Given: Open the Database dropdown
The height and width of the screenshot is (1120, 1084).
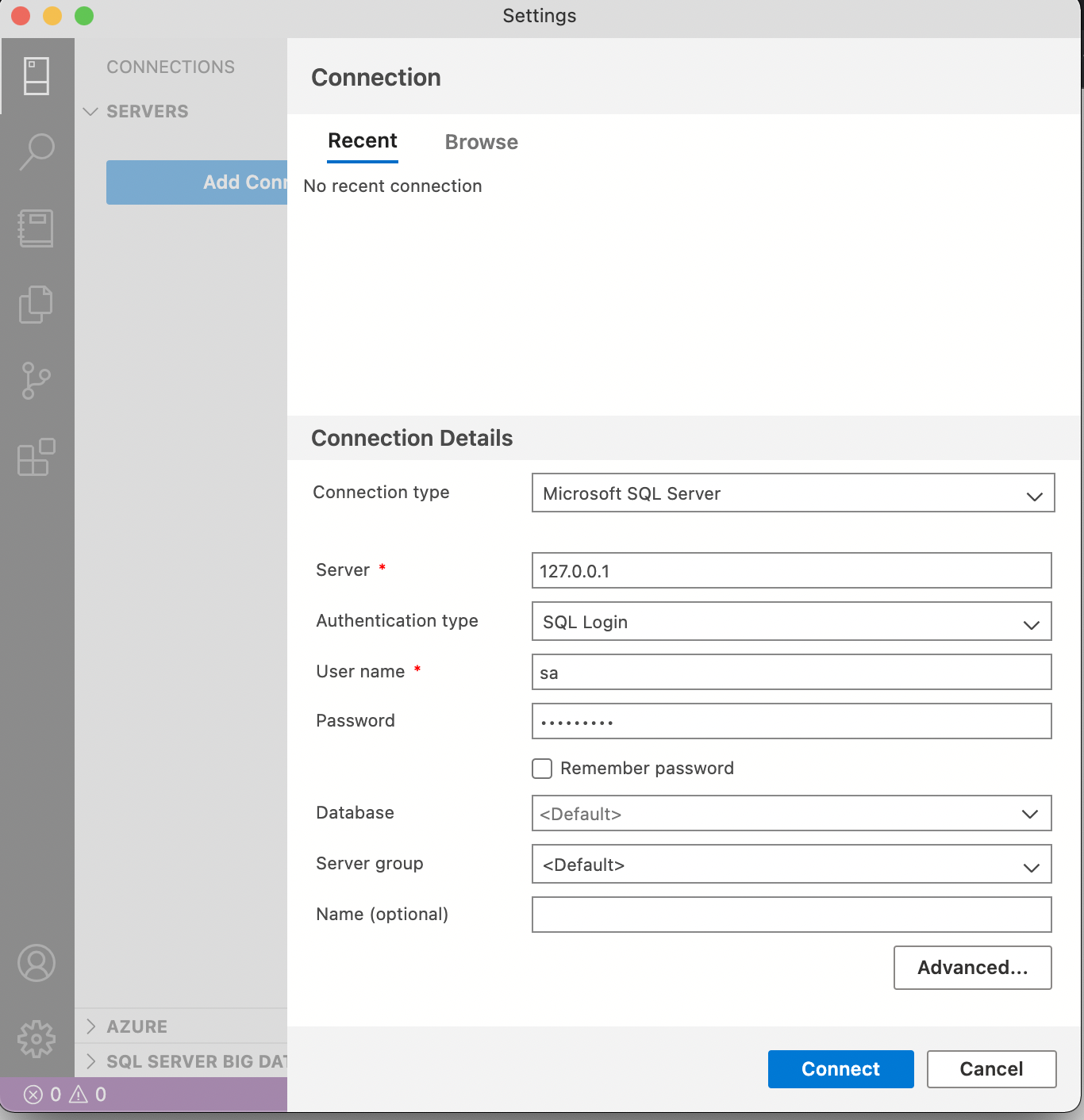Looking at the screenshot, I should click(792, 813).
